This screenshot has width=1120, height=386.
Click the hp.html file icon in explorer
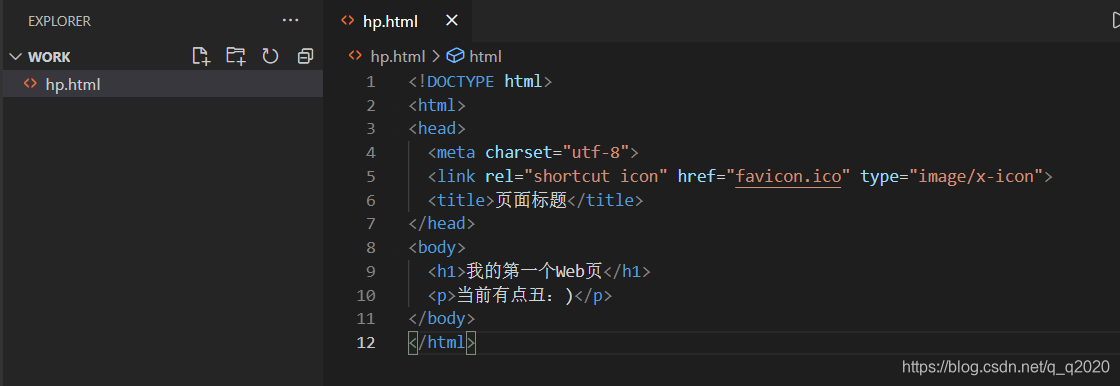pyautogui.click(x=30, y=84)
